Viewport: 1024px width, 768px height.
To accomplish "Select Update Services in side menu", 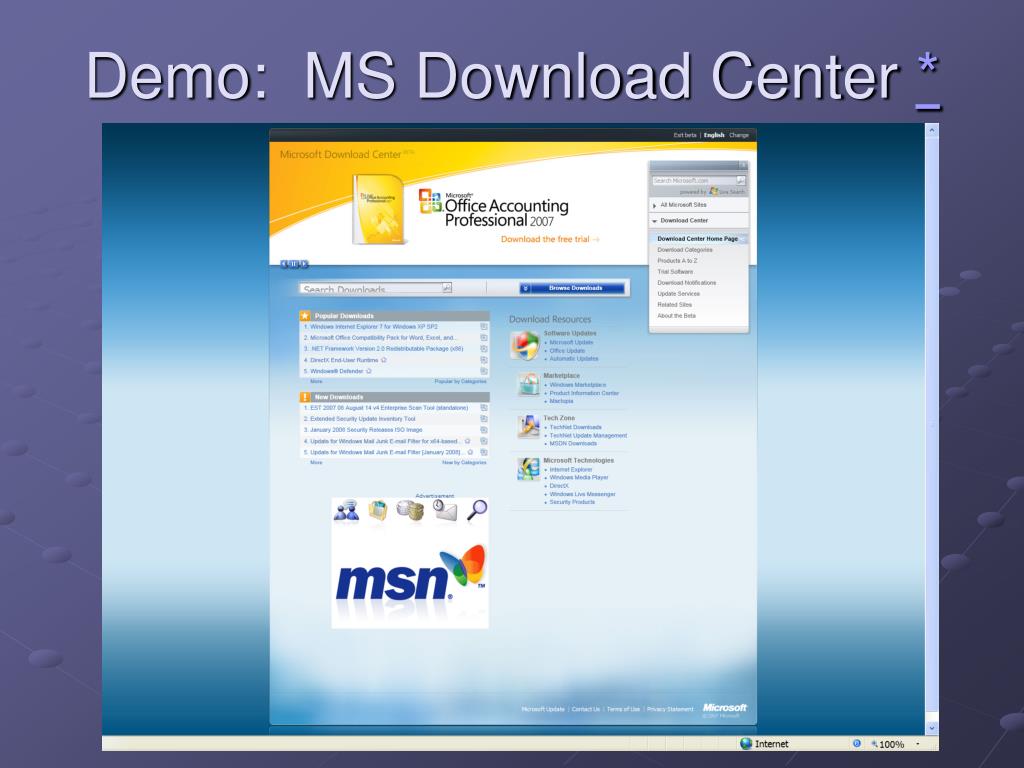I will click(679, 294).
